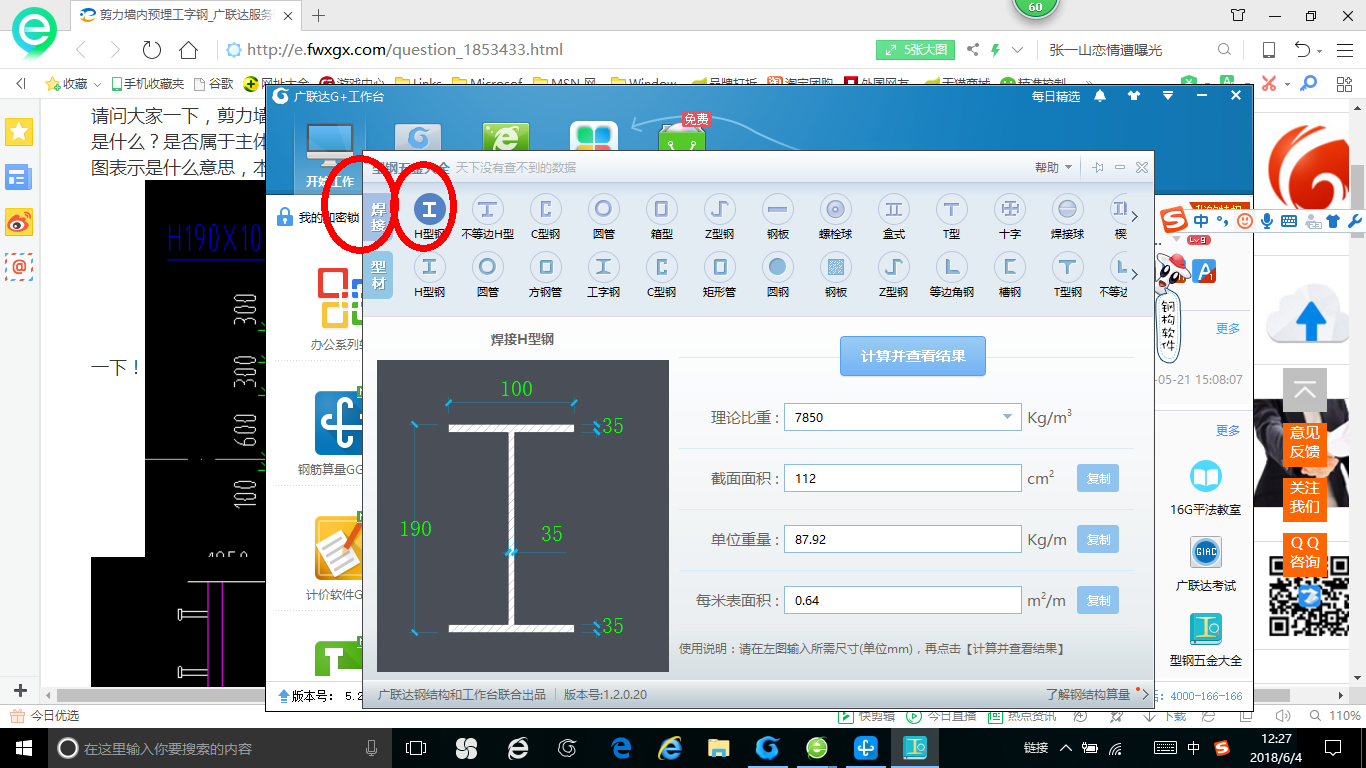The height and width of the screenshot is (768, 1366).
Task: Open the 收藏 favorites bookmark menu
Action: 73,84
